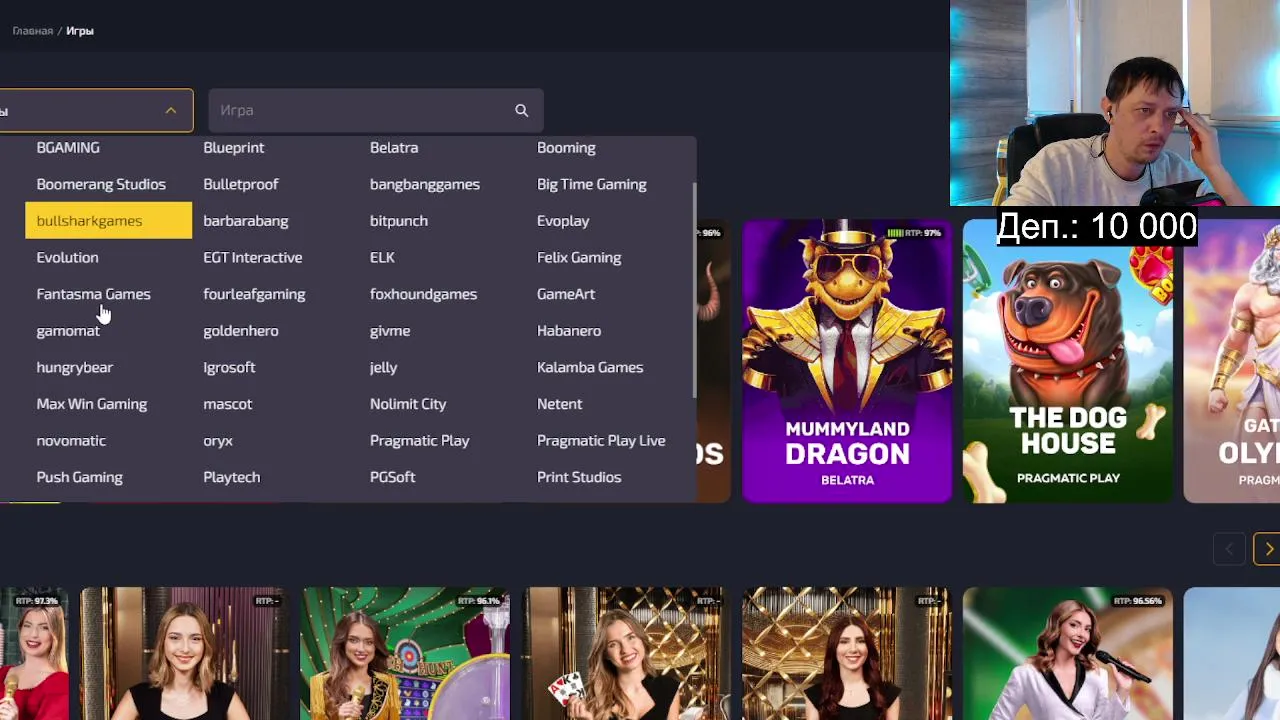Select PGSoft provider

pyautogui.click(x=392, y=477)
